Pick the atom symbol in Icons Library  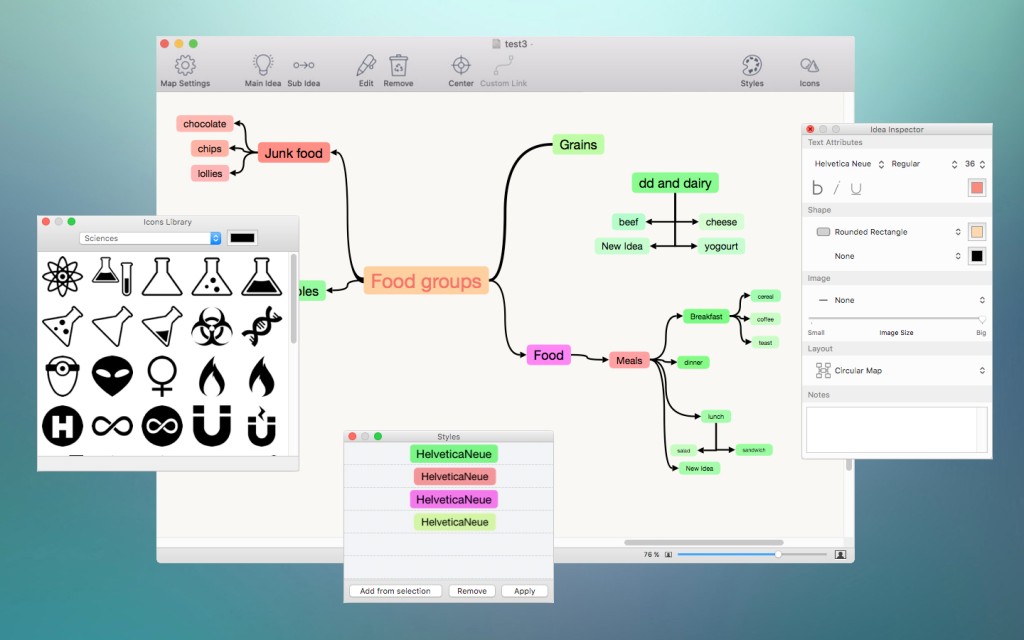click(62, 276)
